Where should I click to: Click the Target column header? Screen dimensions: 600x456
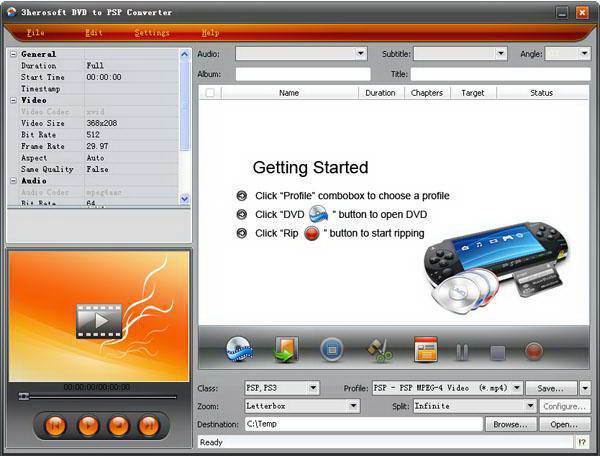(473, 93)
